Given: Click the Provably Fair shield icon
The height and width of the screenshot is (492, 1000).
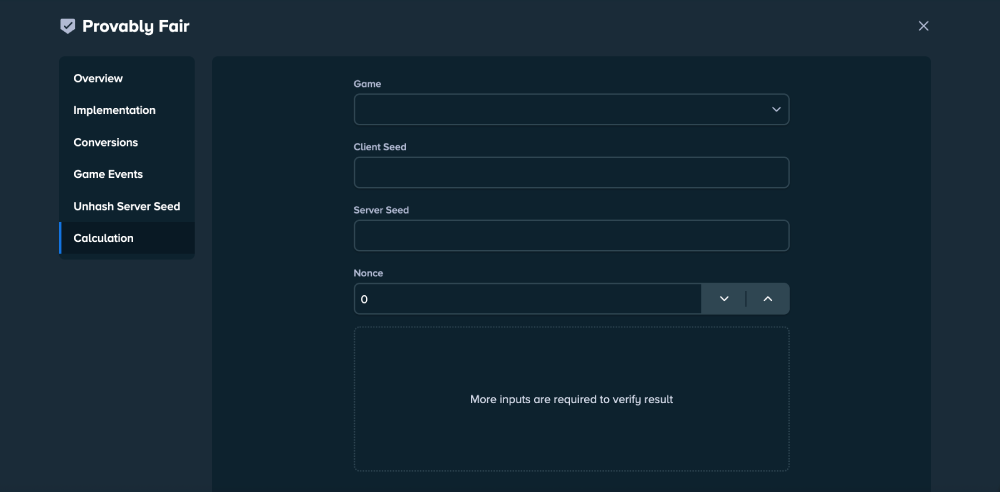Looking at the screenshot, I should point(68,26).
